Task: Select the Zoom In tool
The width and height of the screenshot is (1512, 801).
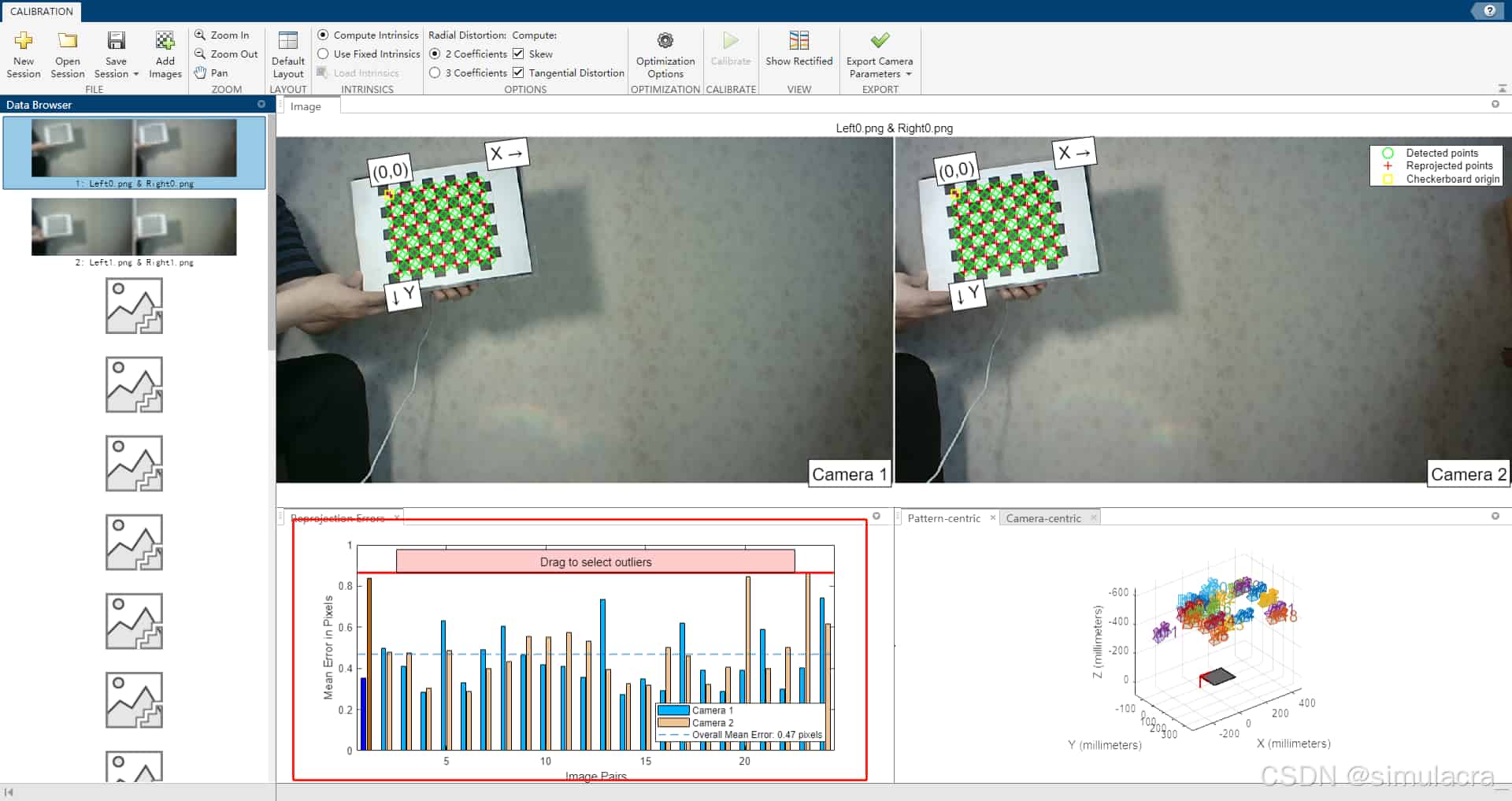Action: (x=222, y=35)
